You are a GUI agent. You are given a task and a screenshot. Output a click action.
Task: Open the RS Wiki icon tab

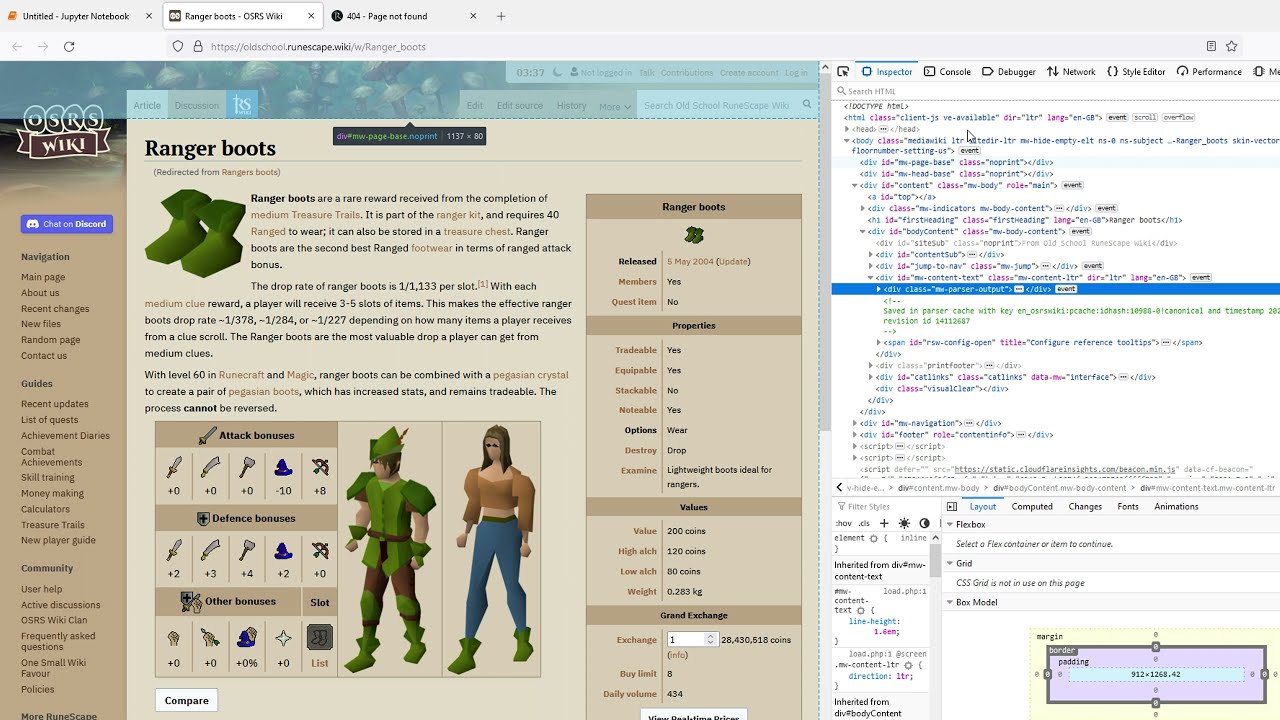pos(242,105)
